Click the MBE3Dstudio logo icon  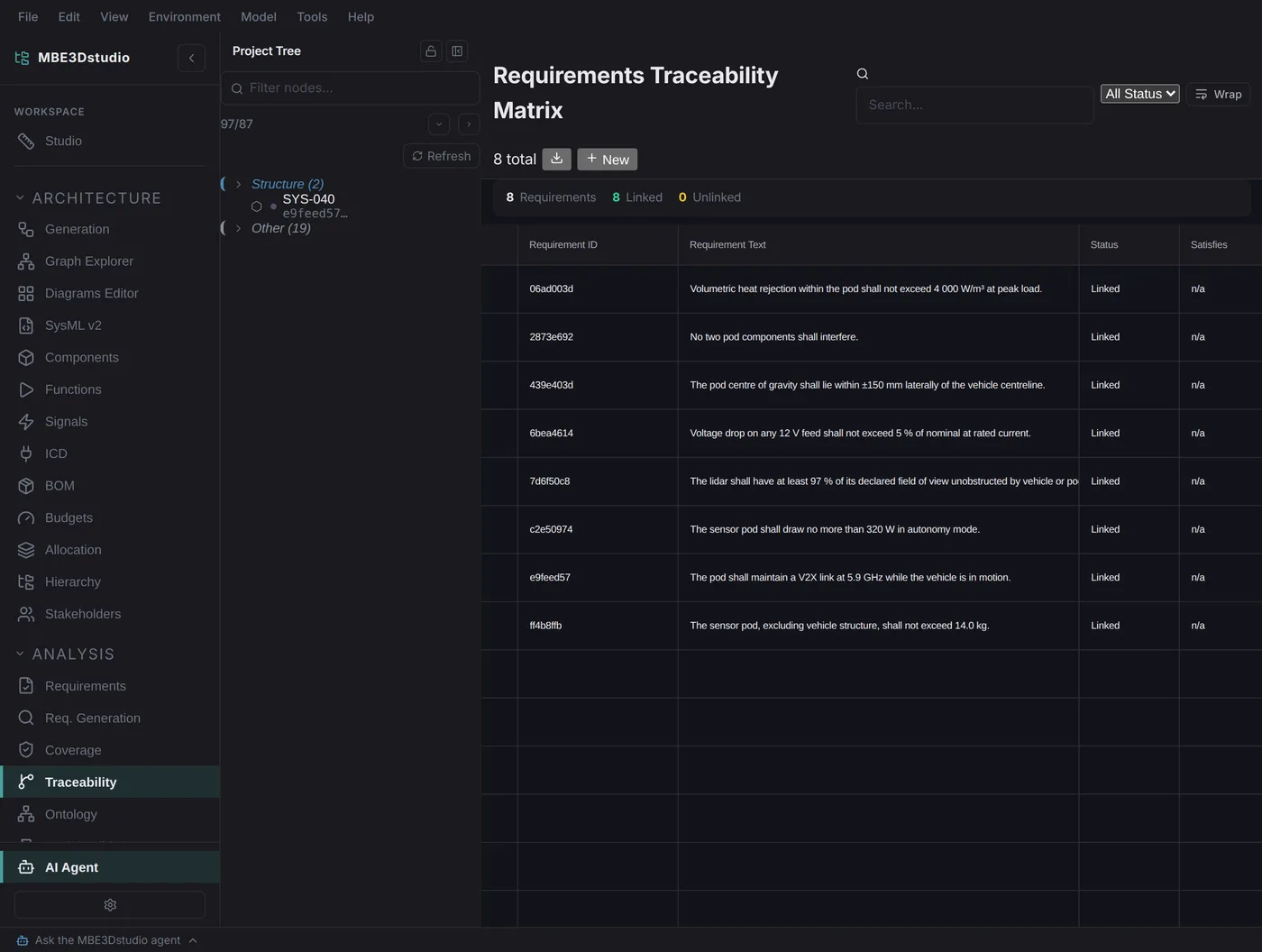coord(22,58)
